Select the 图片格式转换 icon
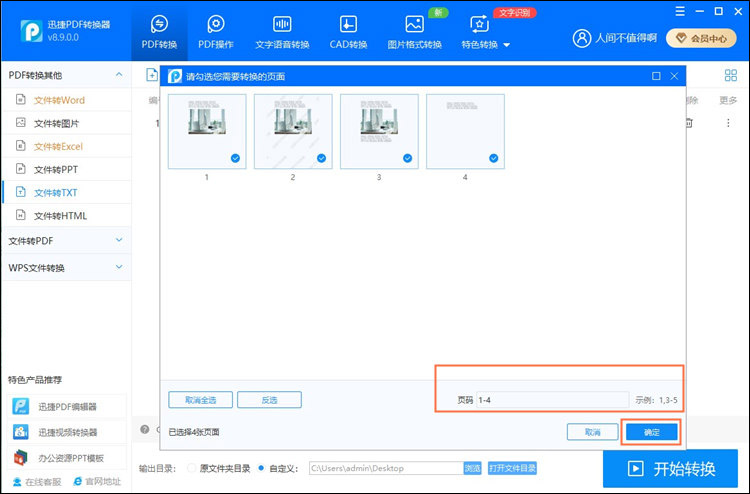 (415, 24)
